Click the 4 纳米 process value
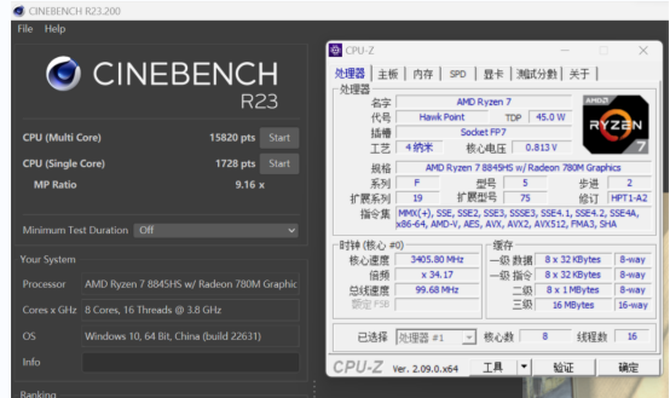 [419, 147]
